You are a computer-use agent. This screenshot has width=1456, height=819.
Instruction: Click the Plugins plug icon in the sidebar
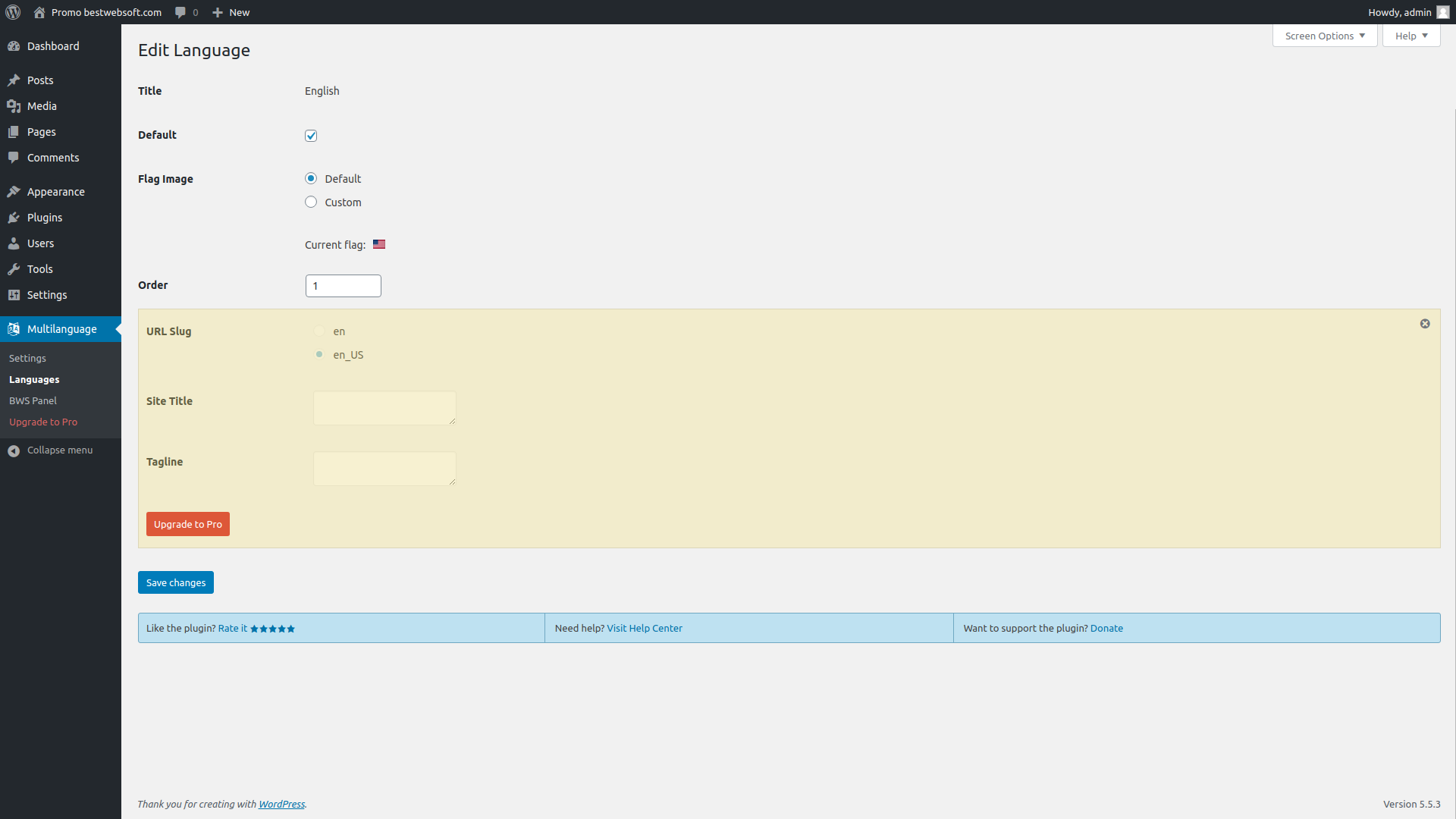point(14,218)
